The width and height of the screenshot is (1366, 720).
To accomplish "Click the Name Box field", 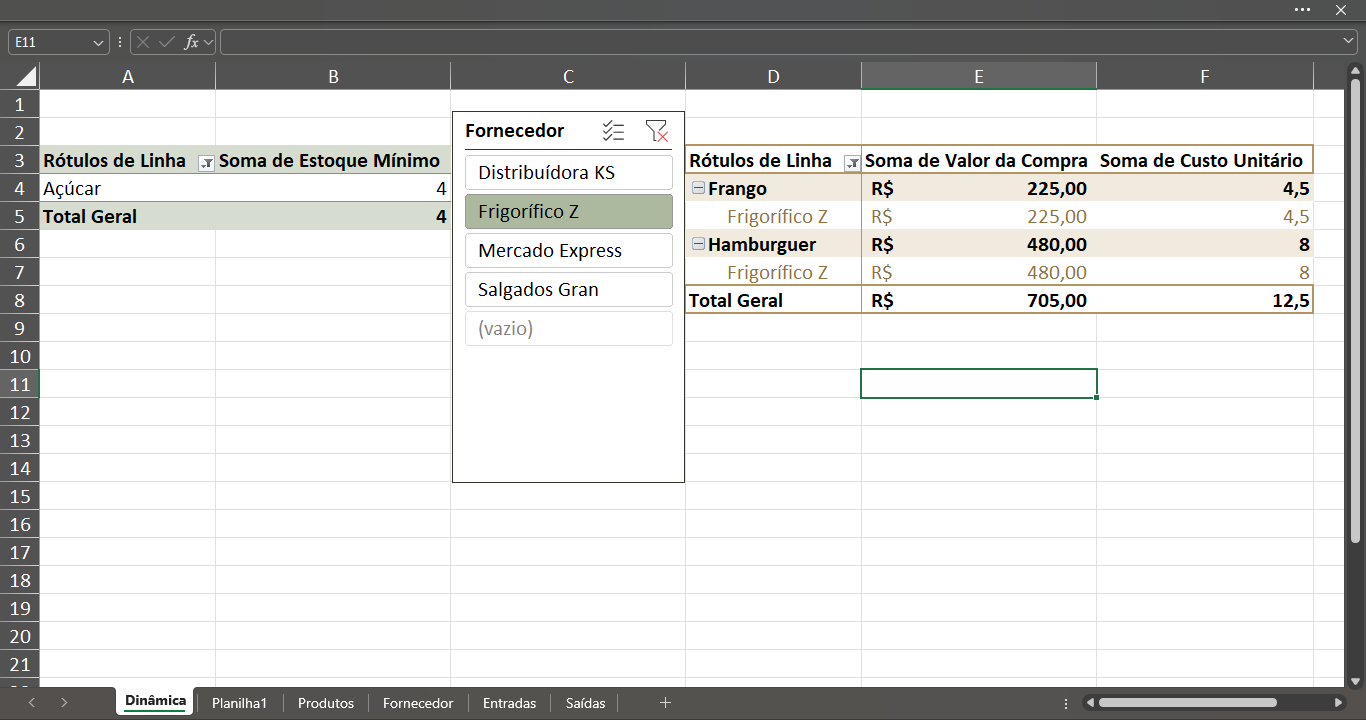I will (50, 42).
